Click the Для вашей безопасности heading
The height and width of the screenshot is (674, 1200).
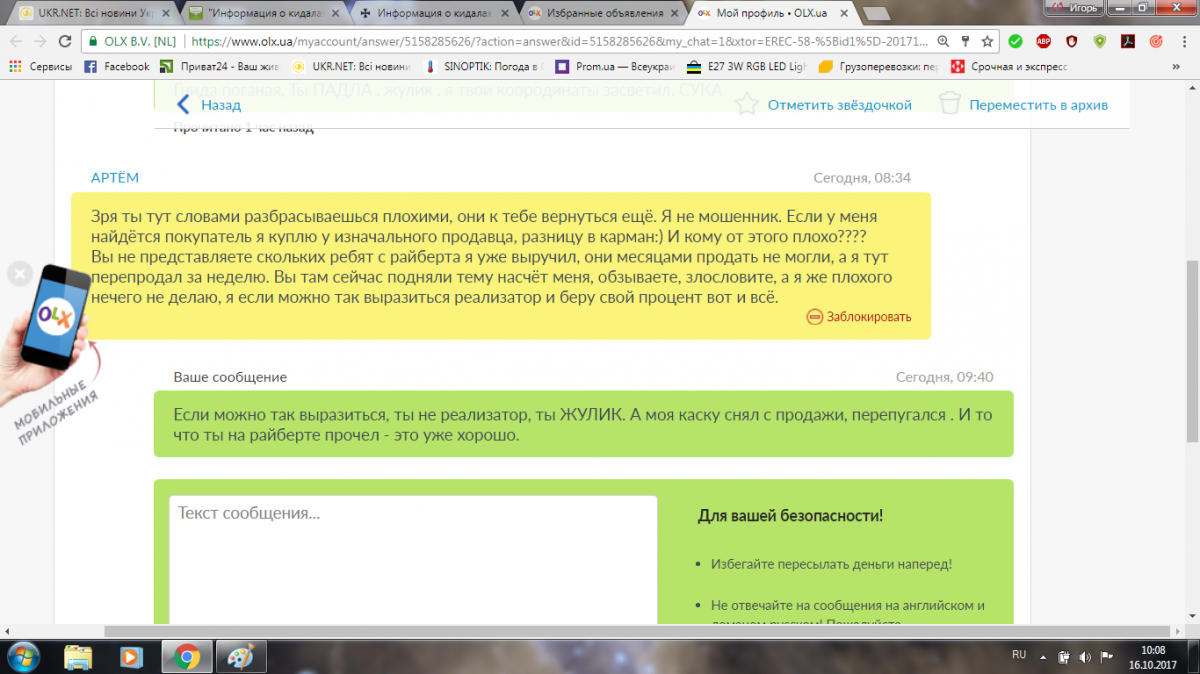tap(790, 516)
